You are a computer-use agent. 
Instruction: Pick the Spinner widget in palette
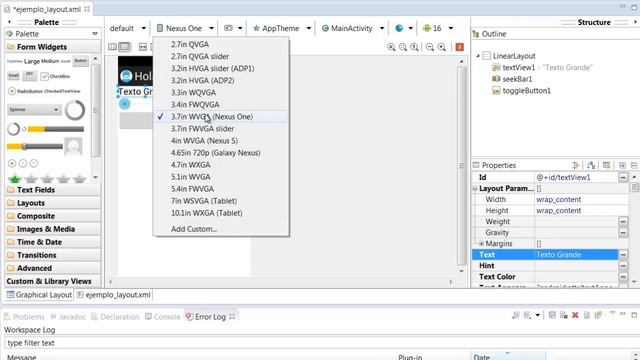[34, 110]
